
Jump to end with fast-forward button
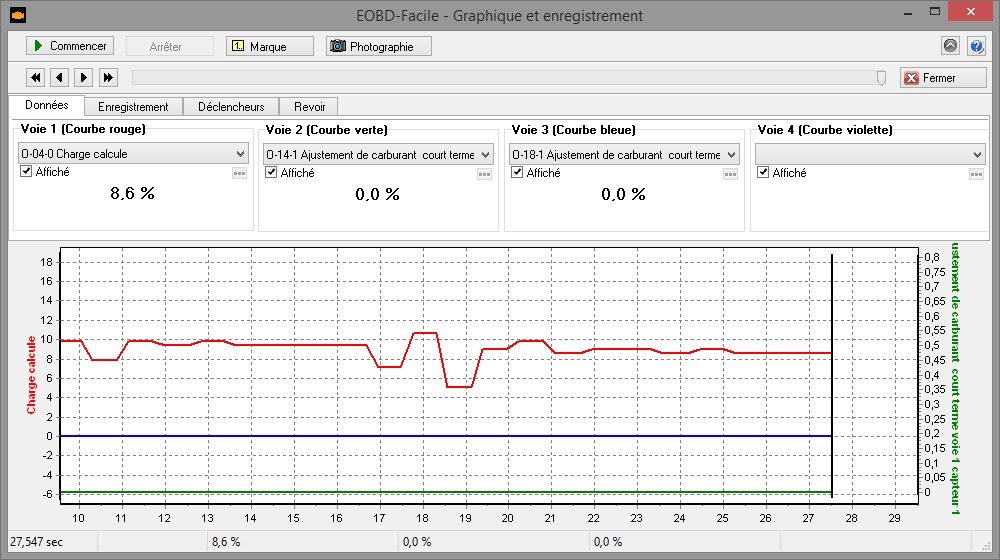108,77
